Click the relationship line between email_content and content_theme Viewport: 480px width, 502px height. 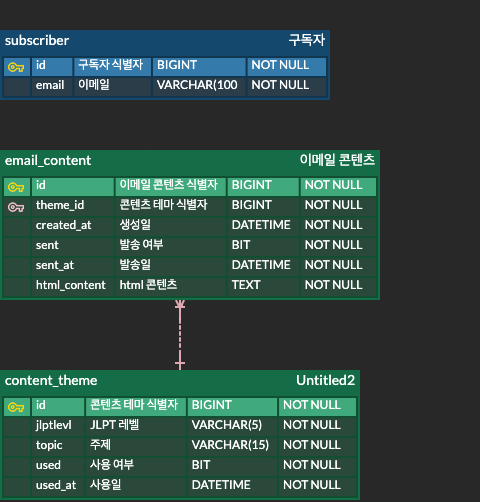[180, 335]
